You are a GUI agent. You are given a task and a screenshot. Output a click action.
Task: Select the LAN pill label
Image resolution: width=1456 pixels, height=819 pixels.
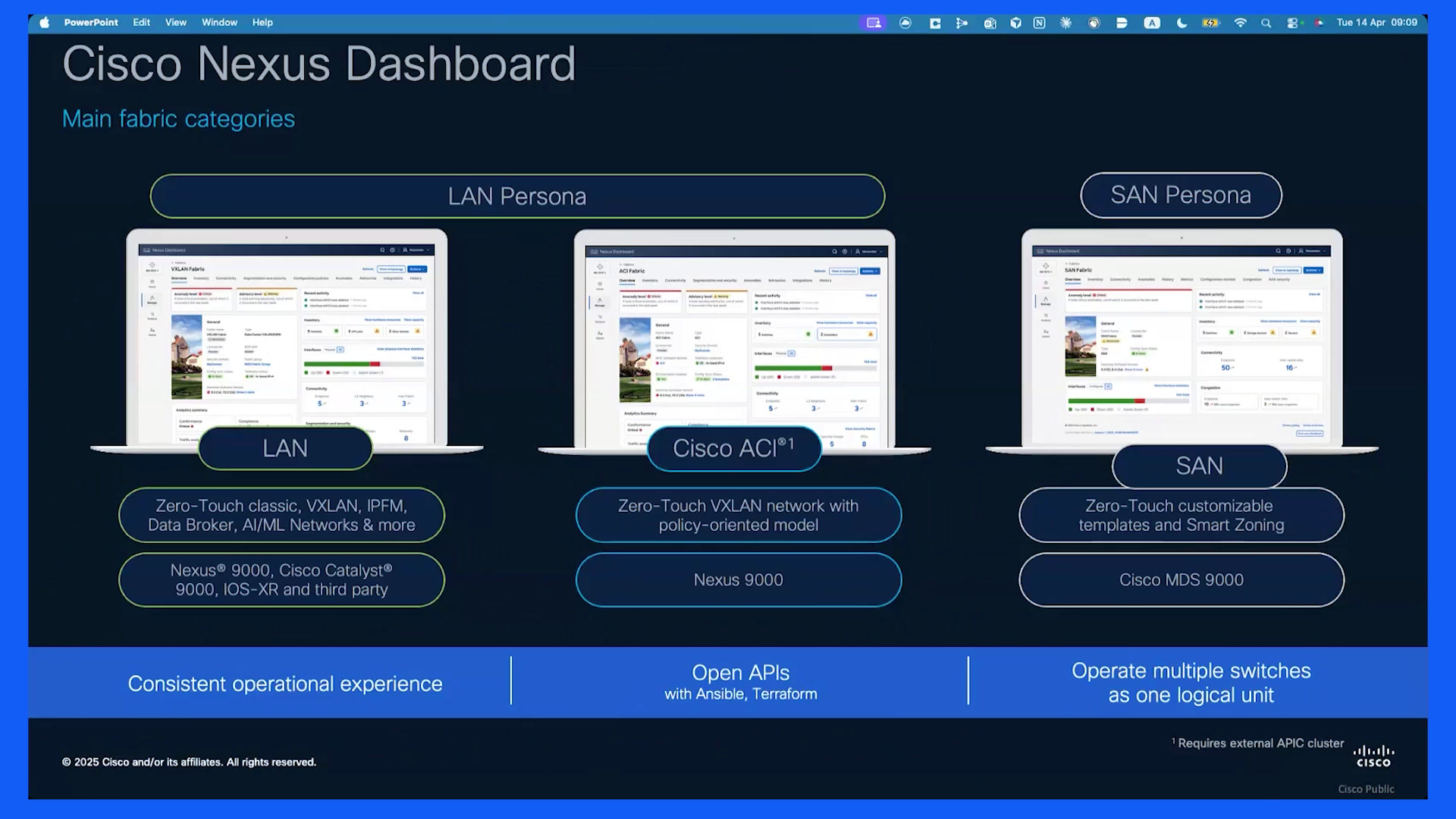[285, 448]
